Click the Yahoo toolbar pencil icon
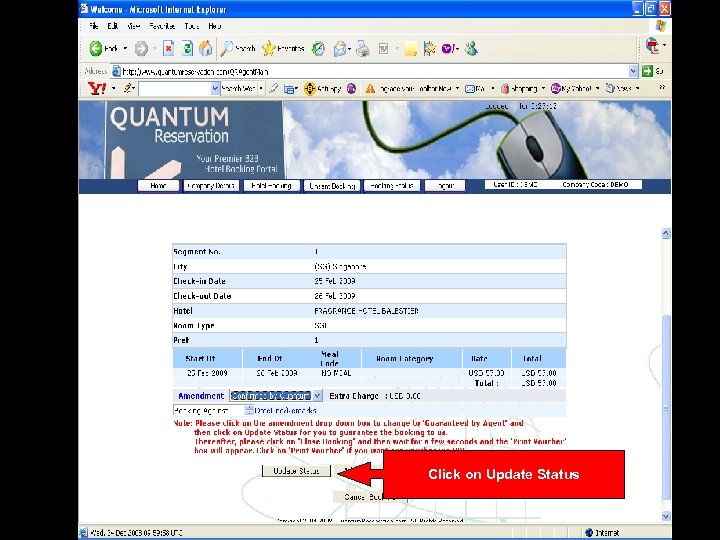The height and width of the screenshot is (540, 720). click(x=128, y=88)
